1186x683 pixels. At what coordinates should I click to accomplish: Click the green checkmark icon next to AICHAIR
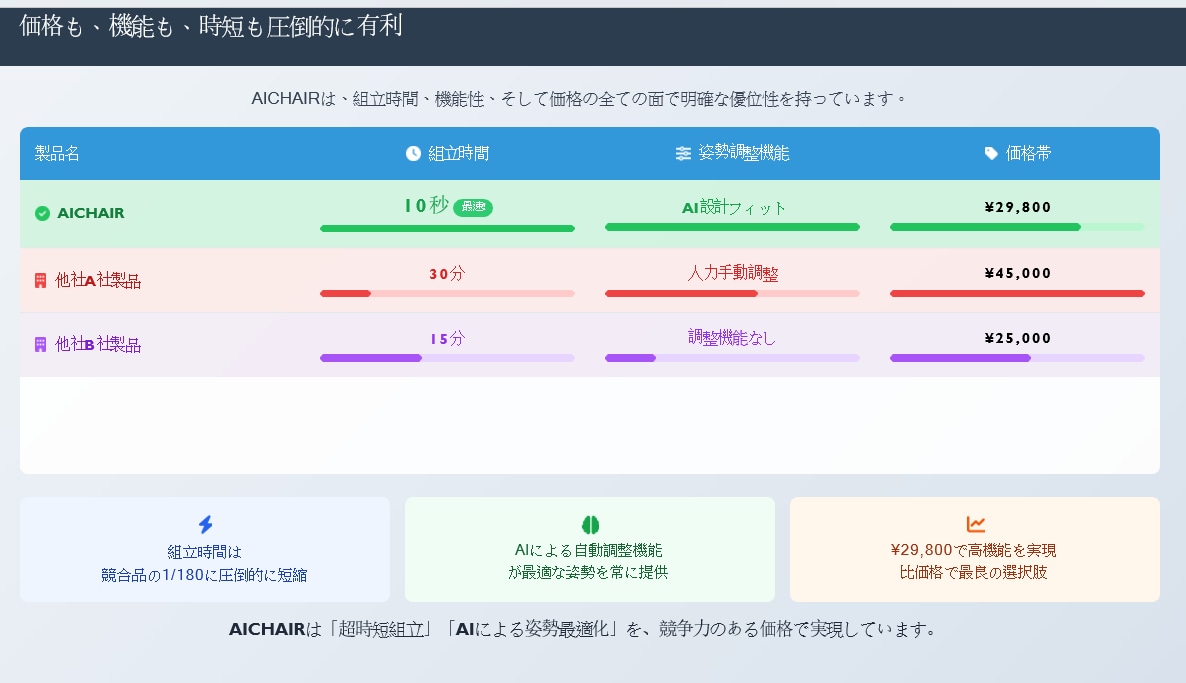[42, 213]
